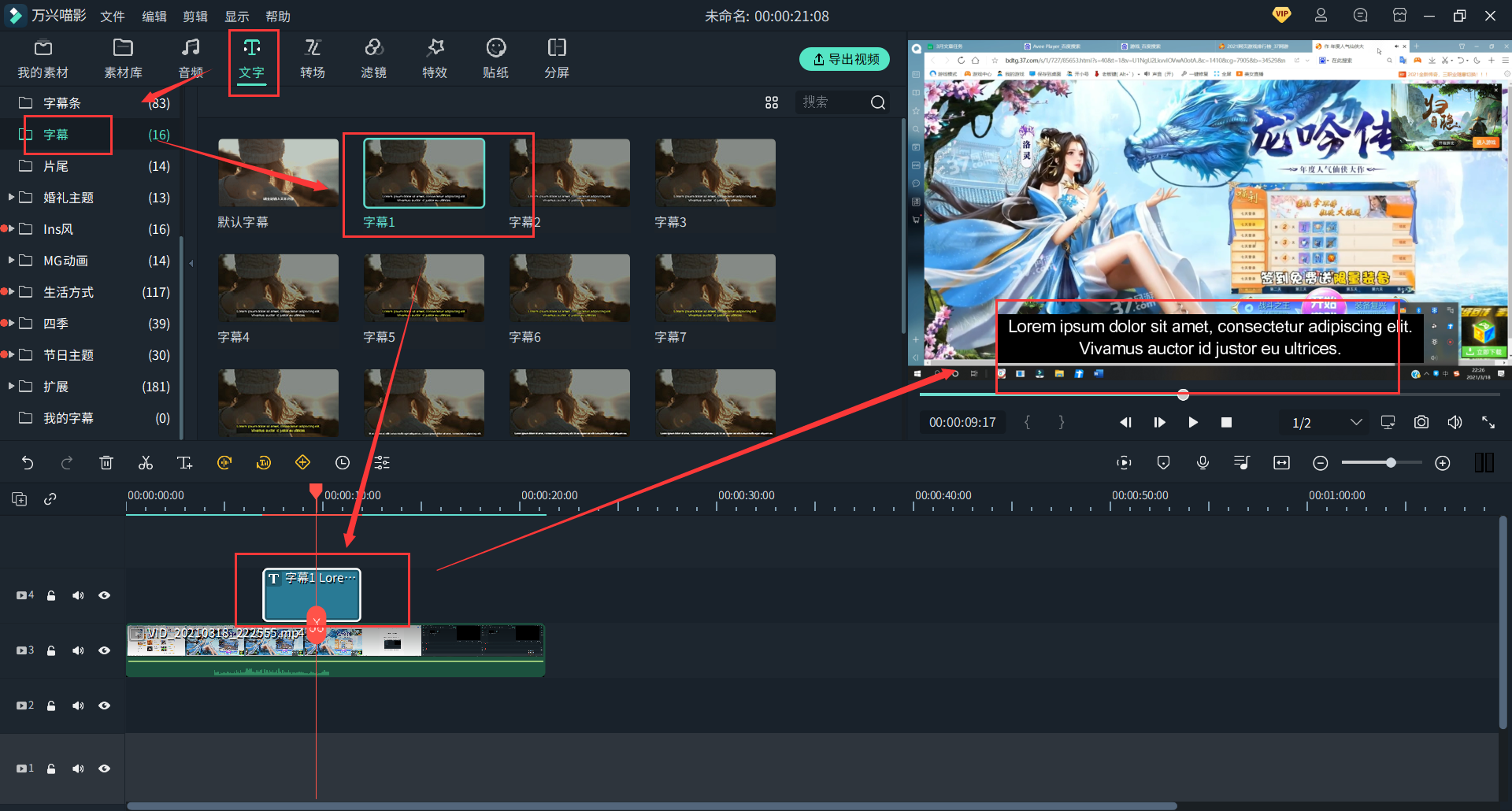Take a snapshot with the camera icon
The image size is (1512, 811).
coord(1421,423)
